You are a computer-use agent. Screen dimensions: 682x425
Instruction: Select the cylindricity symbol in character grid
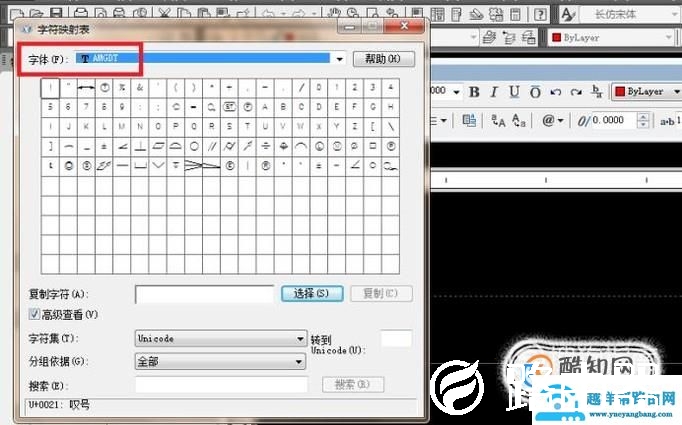(229, 146)
